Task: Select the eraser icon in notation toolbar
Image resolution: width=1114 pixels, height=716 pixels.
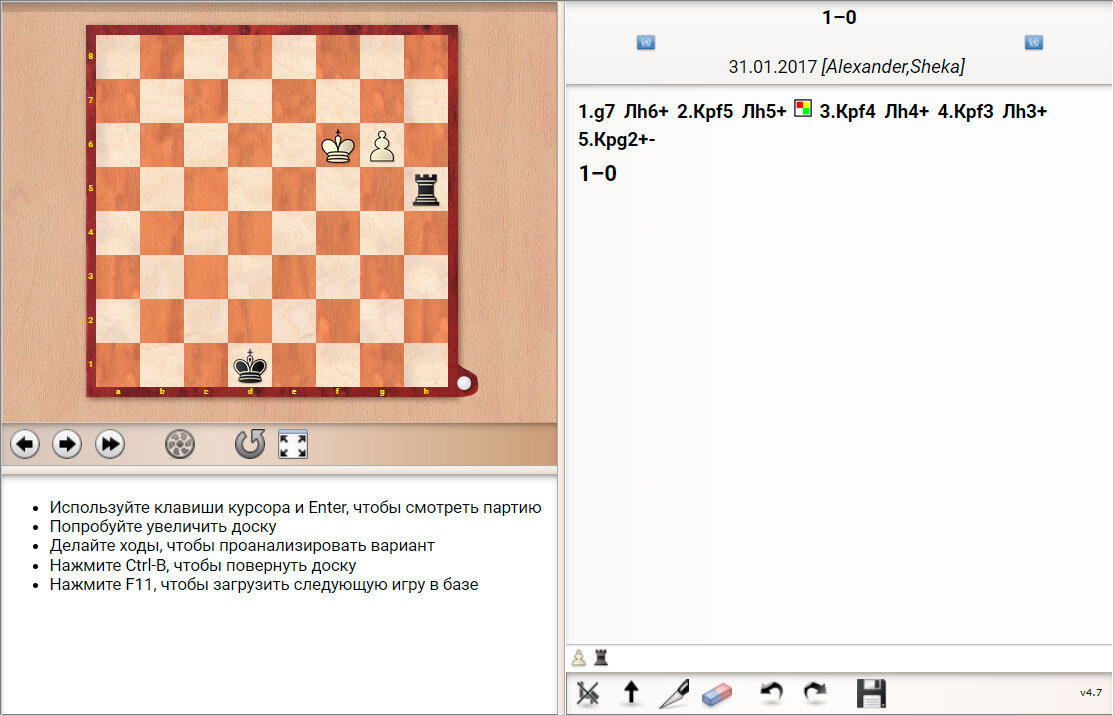Action: (716, 694)
